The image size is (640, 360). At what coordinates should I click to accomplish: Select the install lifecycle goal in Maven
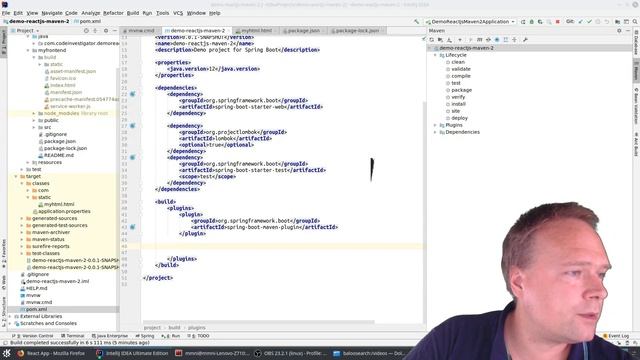(x=458, y=104)
